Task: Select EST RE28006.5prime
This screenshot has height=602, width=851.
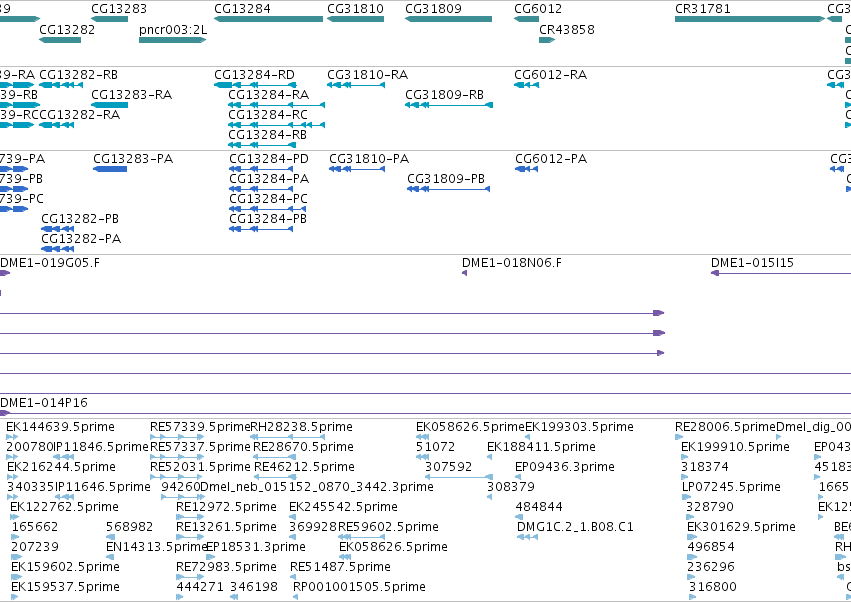Action: pos(679,436)
